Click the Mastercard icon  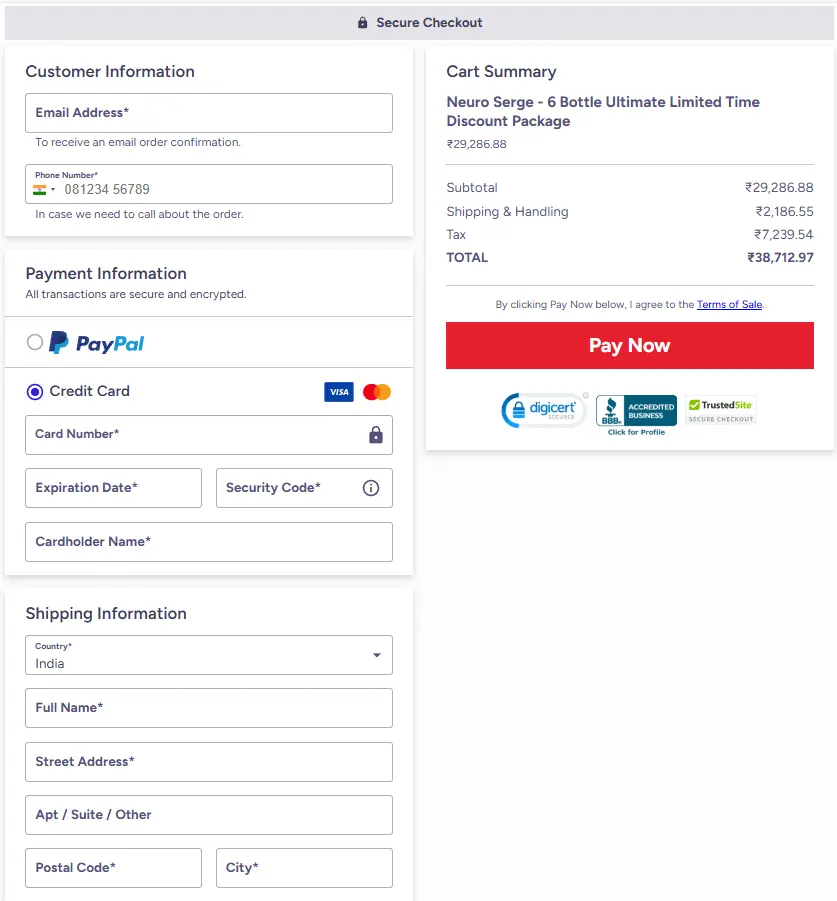click(376, 392)
